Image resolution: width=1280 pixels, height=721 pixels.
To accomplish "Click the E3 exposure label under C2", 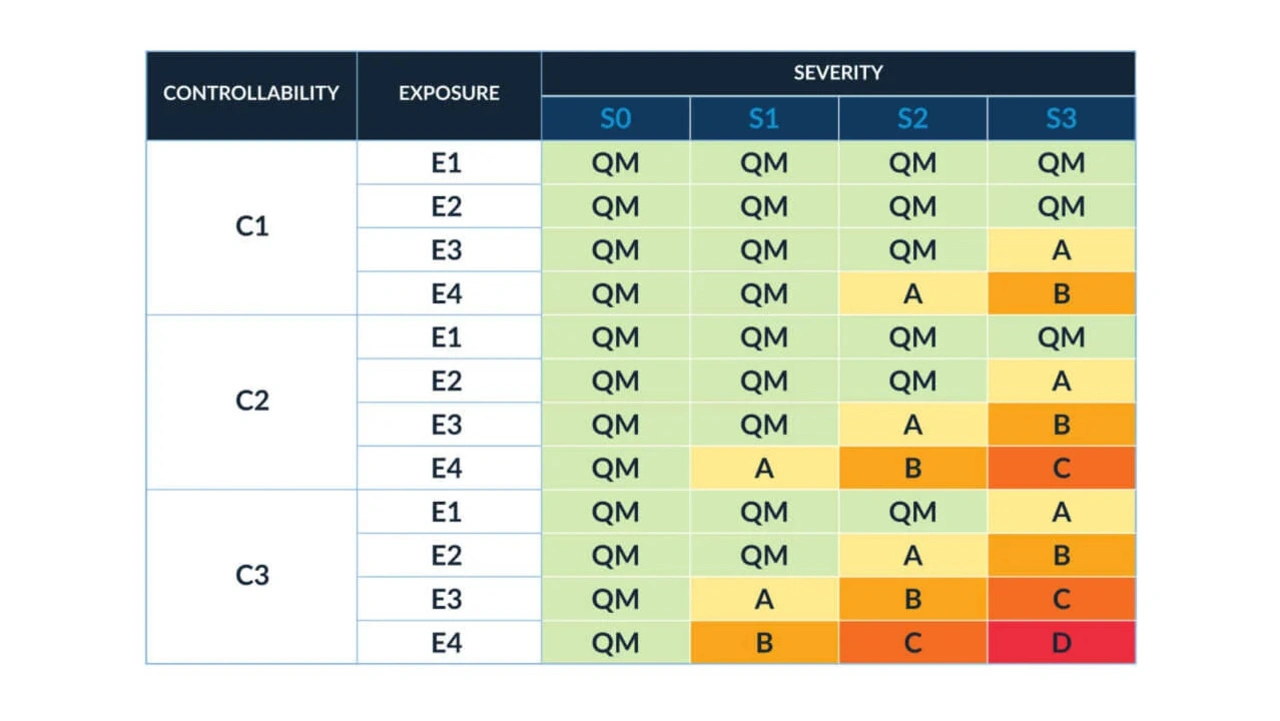I will pyautogui.click(x=447, y=424).
